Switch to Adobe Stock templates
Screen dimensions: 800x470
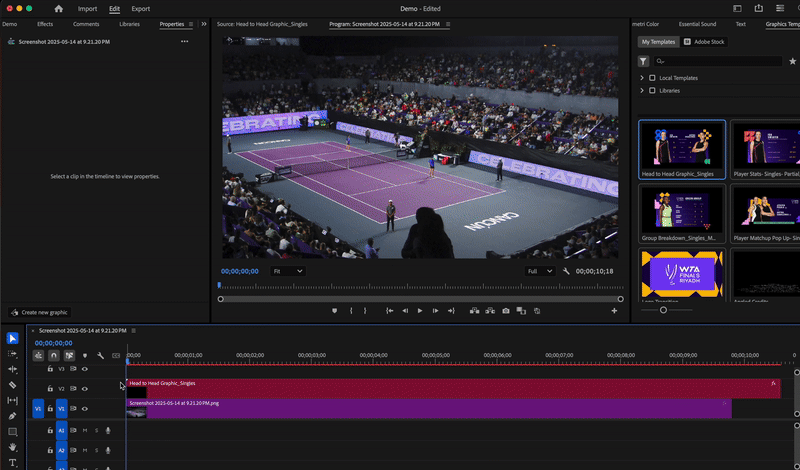(x=705, y=42)
